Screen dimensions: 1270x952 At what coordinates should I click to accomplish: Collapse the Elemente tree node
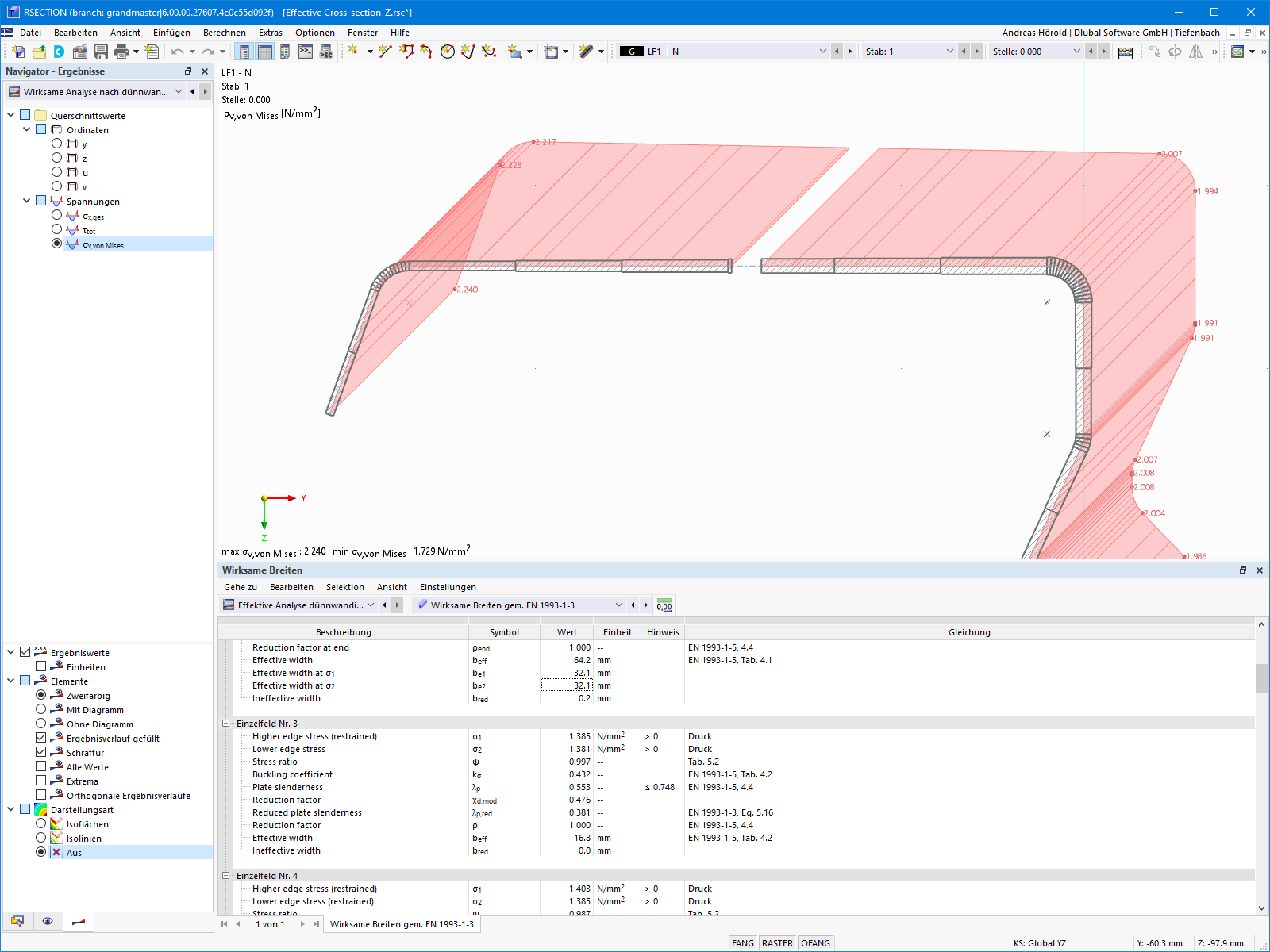(x=10, y=681)
